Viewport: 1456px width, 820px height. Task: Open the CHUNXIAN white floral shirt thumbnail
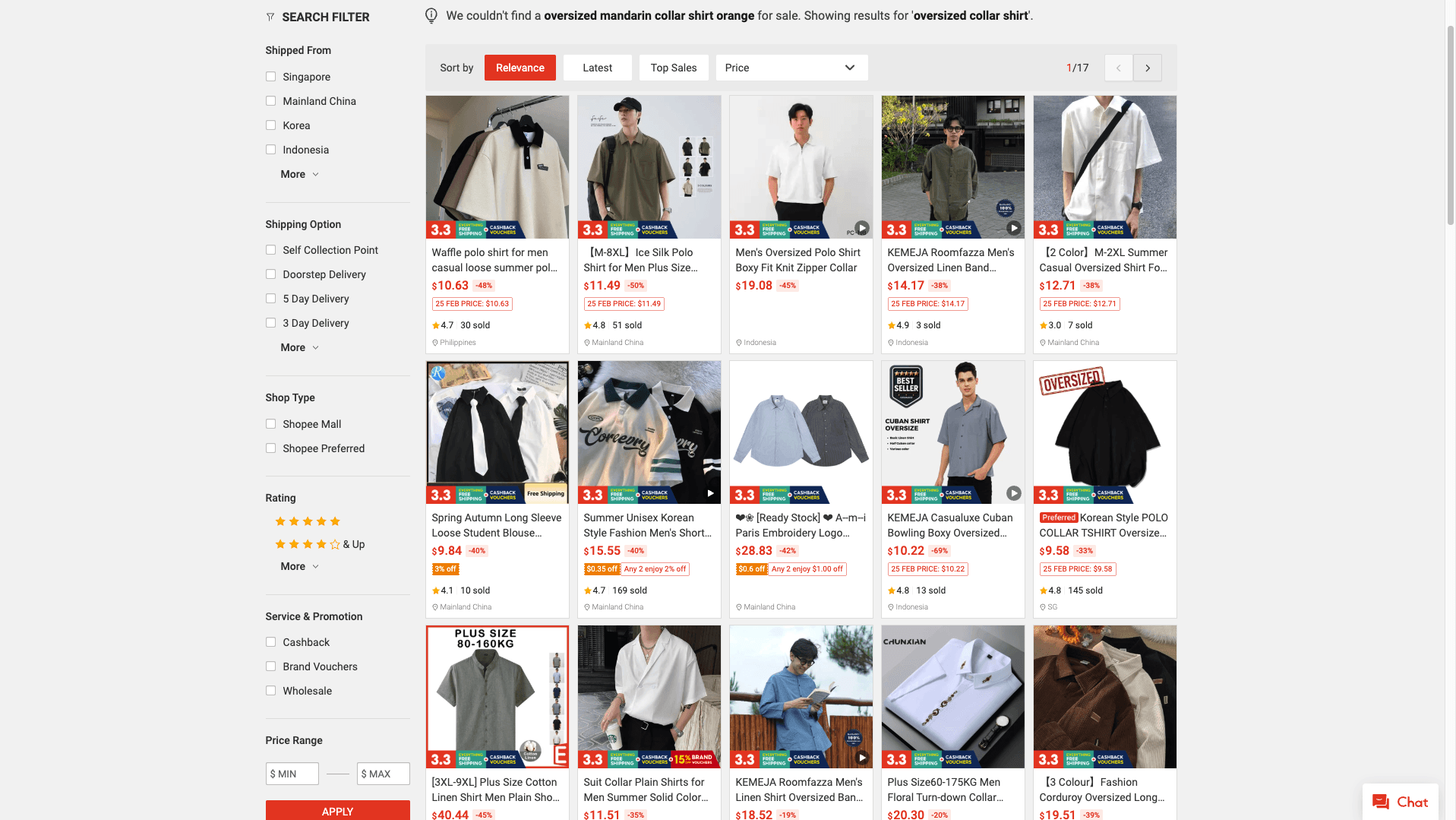953,697
